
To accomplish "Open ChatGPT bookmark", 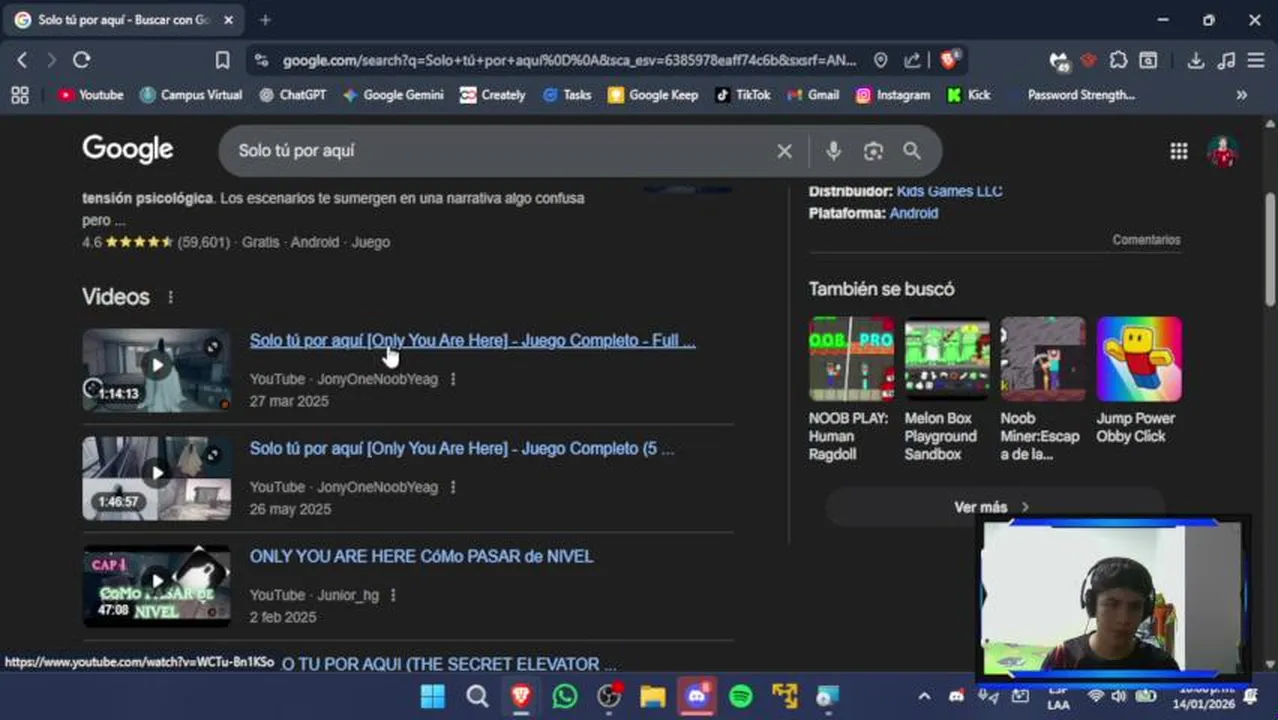I will tap(292, 95).
